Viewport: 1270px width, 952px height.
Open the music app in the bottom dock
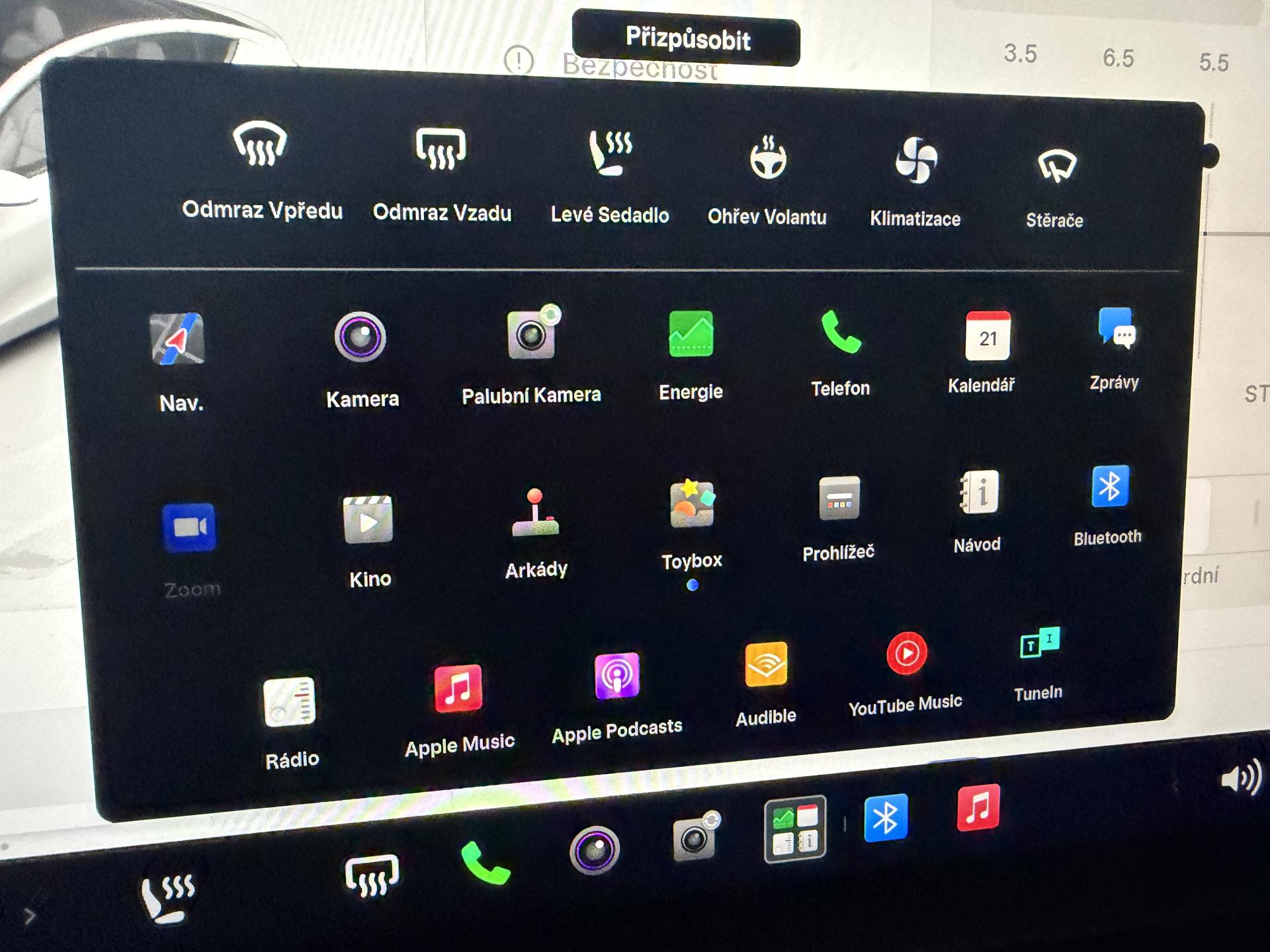[978, 808]
